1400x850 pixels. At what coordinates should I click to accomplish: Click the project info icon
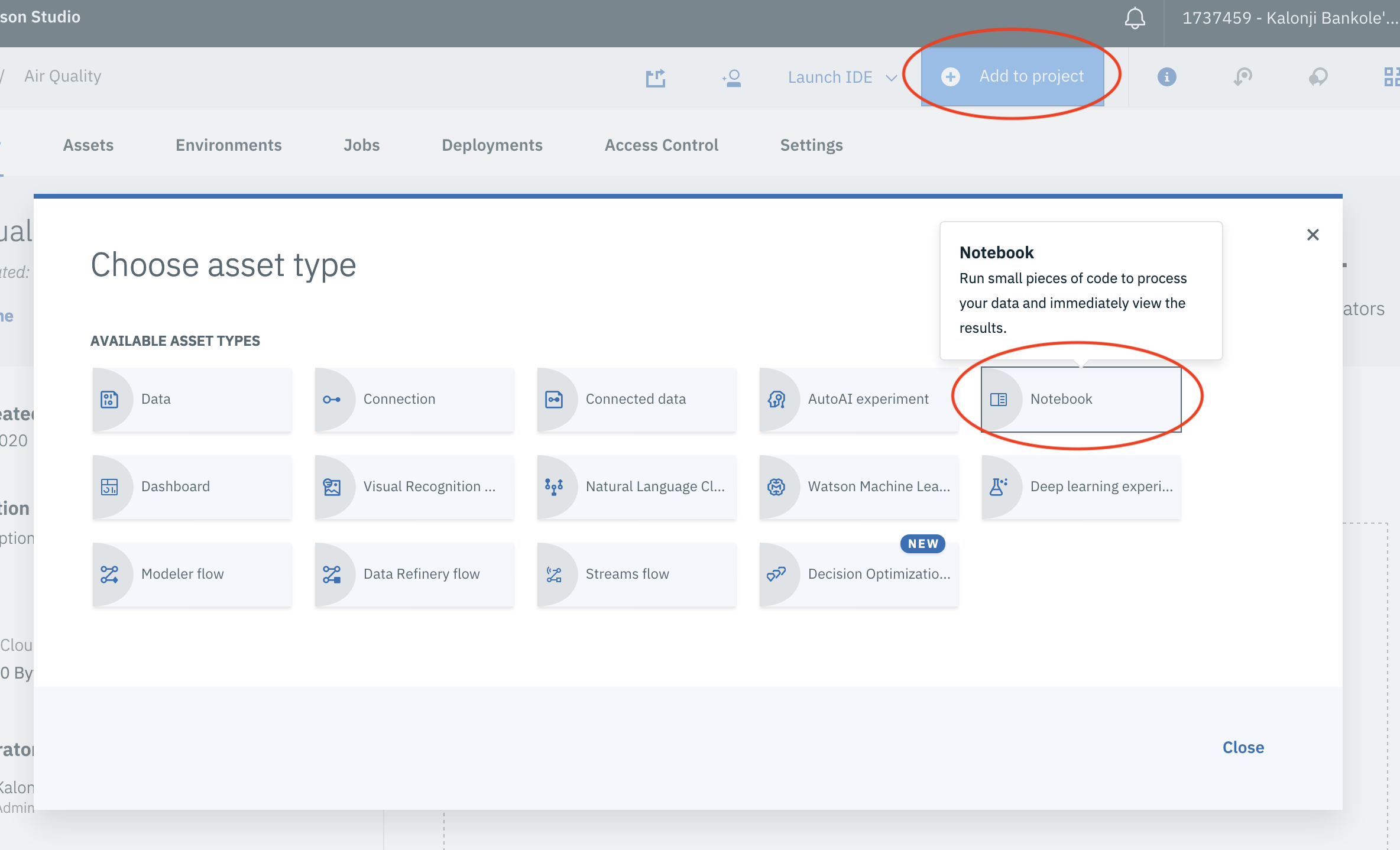tap(1166, 77)
